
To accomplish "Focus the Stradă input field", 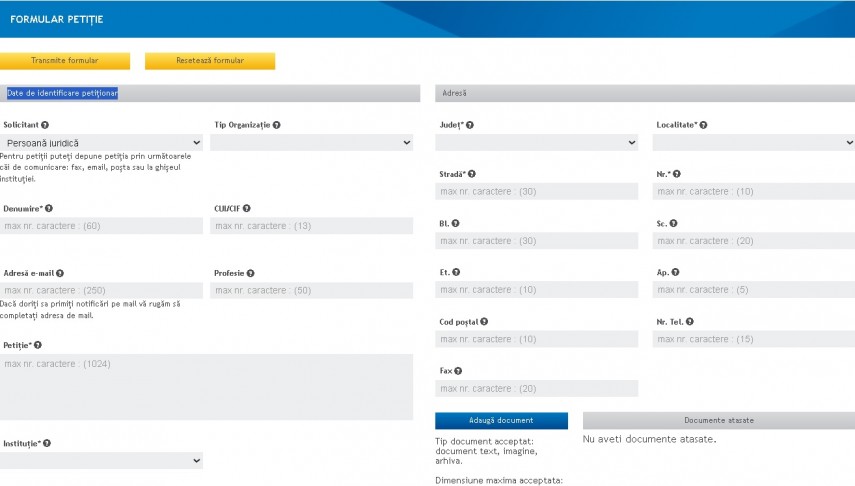I will pyautogui.click(x=537, y=191).
